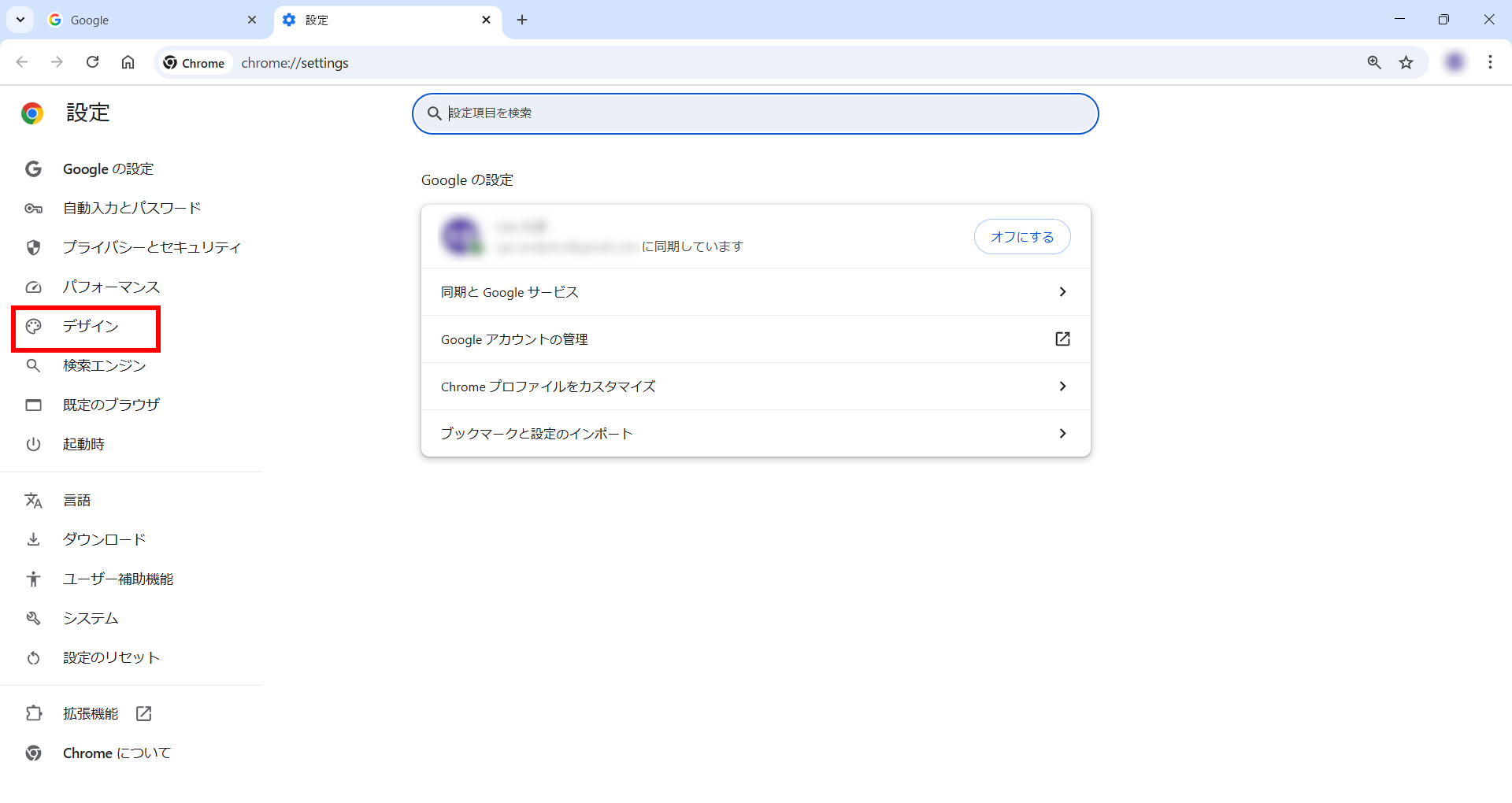Viewport: 1512px width, 803px height.
Task: Close the Google tab
Action: 252,20
